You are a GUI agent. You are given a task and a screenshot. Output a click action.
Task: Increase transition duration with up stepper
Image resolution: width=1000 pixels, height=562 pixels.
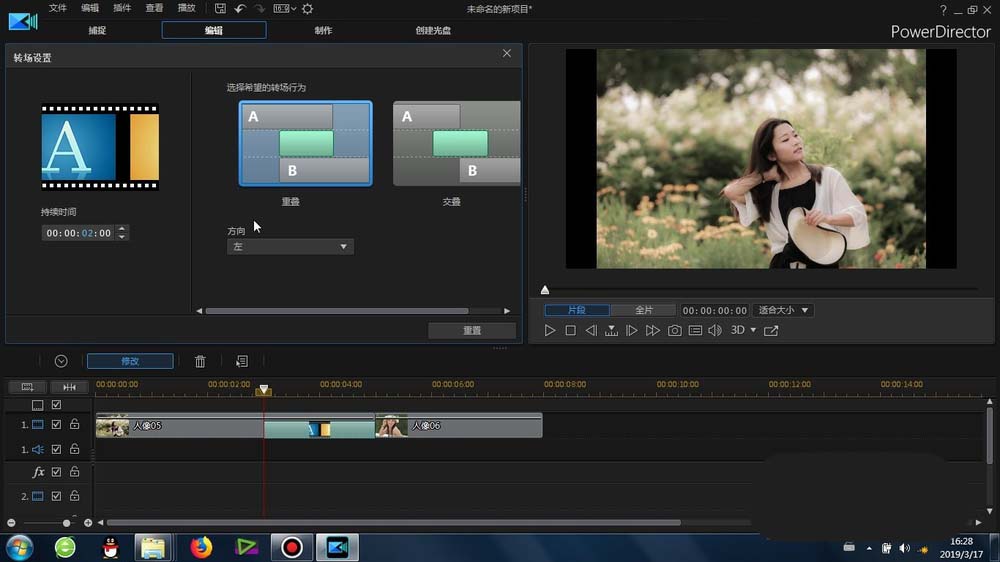tap(122, 229)
